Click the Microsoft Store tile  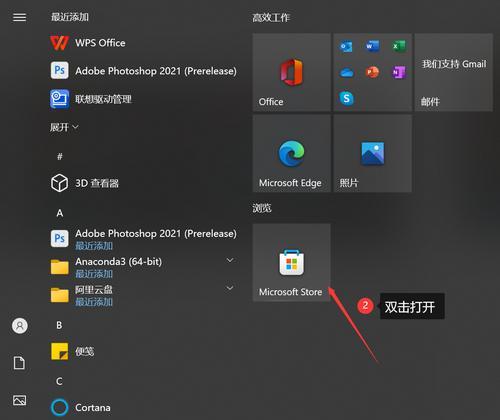pyautogui.click(x=291, y=263)
